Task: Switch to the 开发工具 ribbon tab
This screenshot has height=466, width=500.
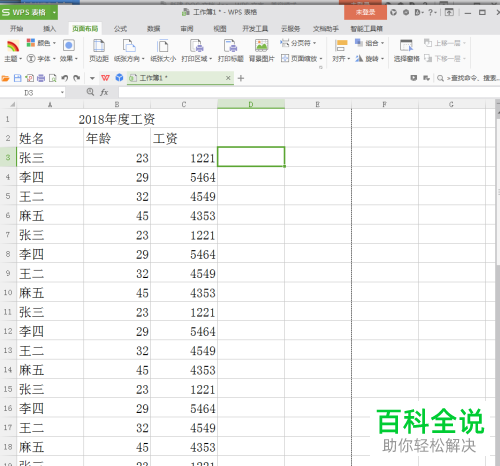Action: click(255, 29)
